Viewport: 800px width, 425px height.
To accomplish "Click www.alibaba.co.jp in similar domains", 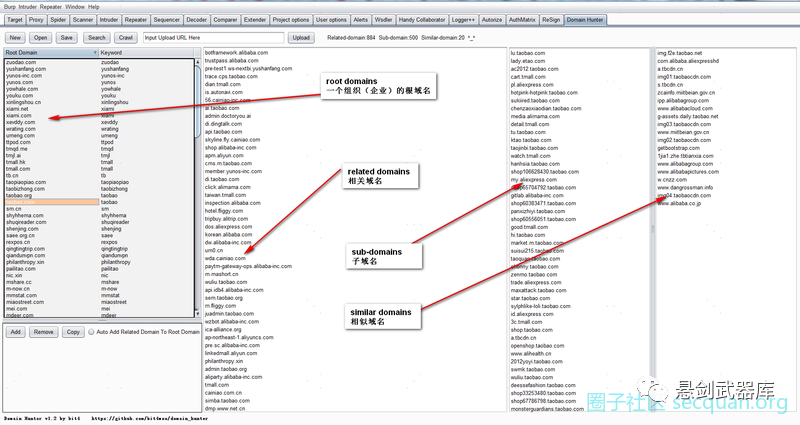I will click(x=679, y=203).
